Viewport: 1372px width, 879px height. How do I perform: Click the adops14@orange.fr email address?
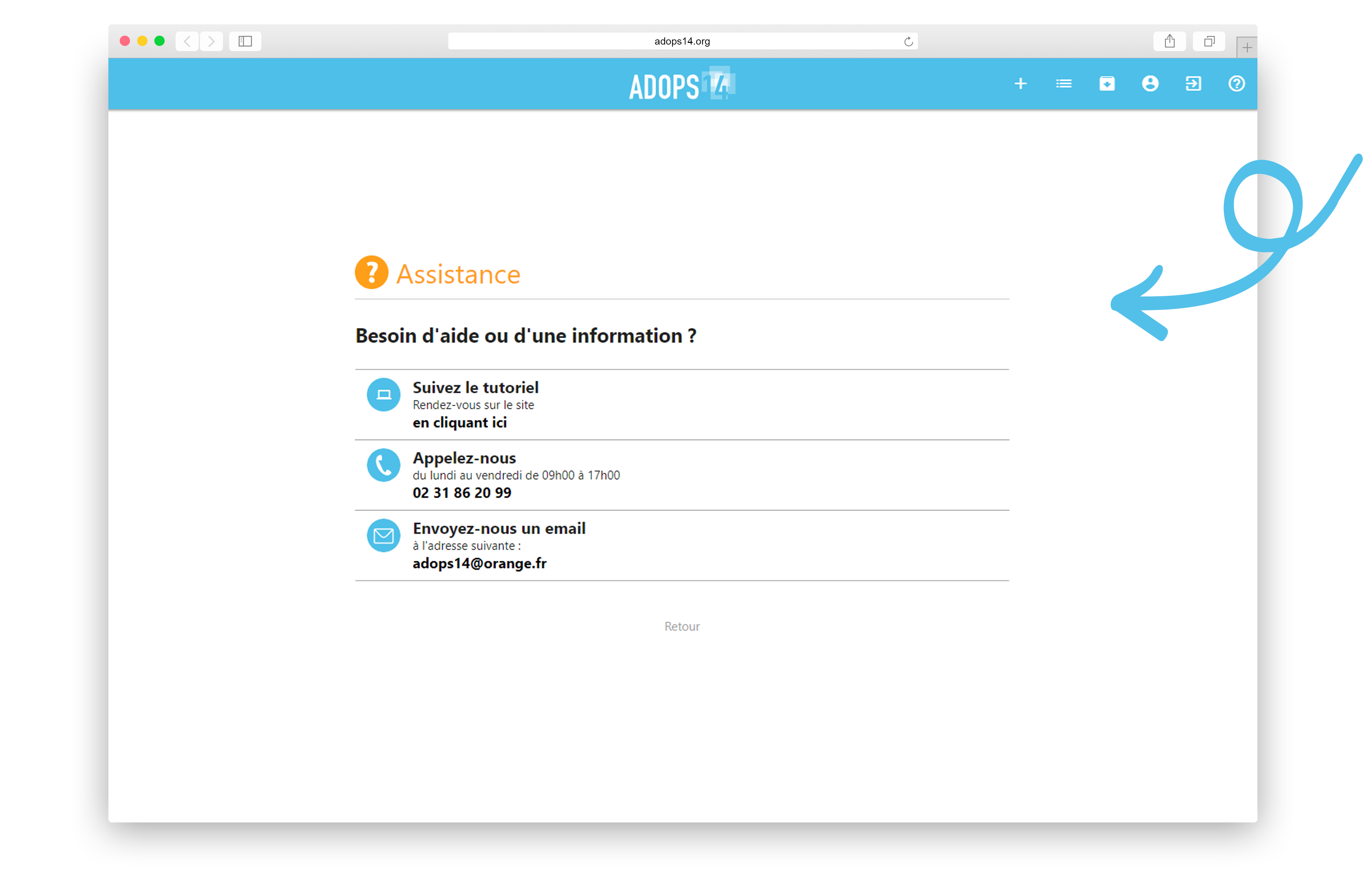point(480,563)
